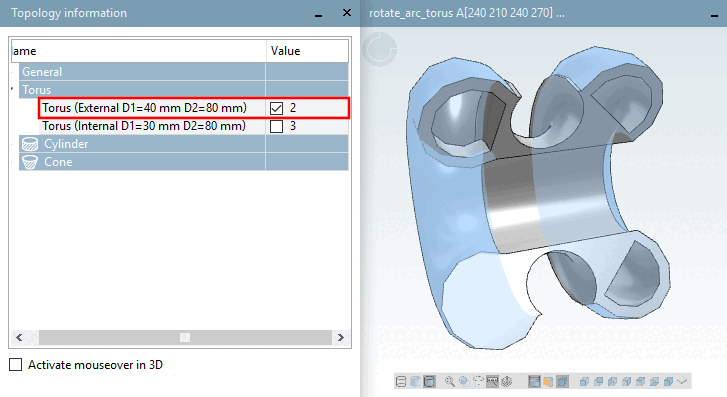Click the horizontal scrollbar thumb
The image size is (727, 397).
click(185, 337)
